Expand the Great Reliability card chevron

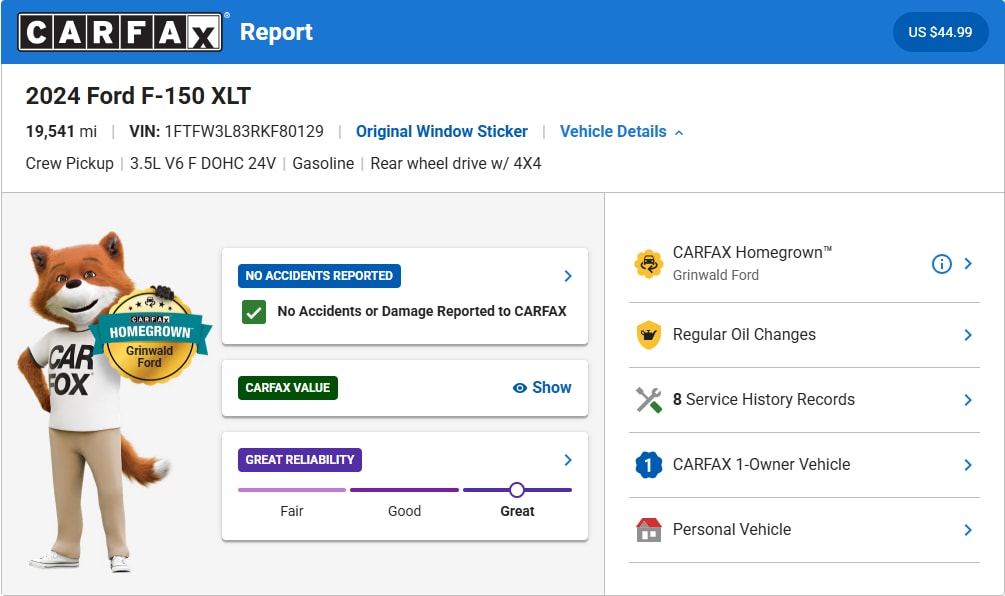(x=568, y=460)
